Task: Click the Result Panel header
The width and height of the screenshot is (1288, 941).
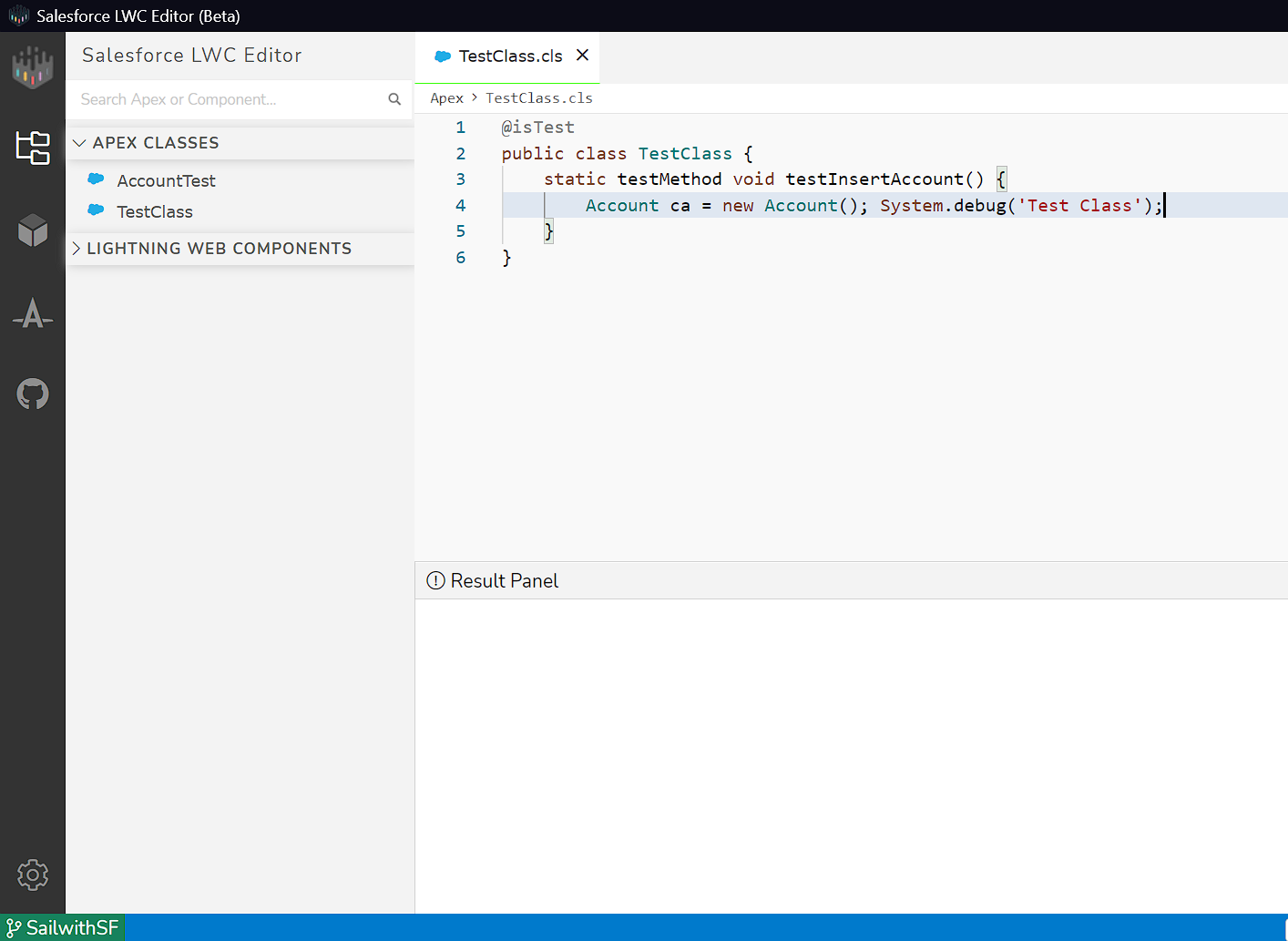Action: point(851,580)
